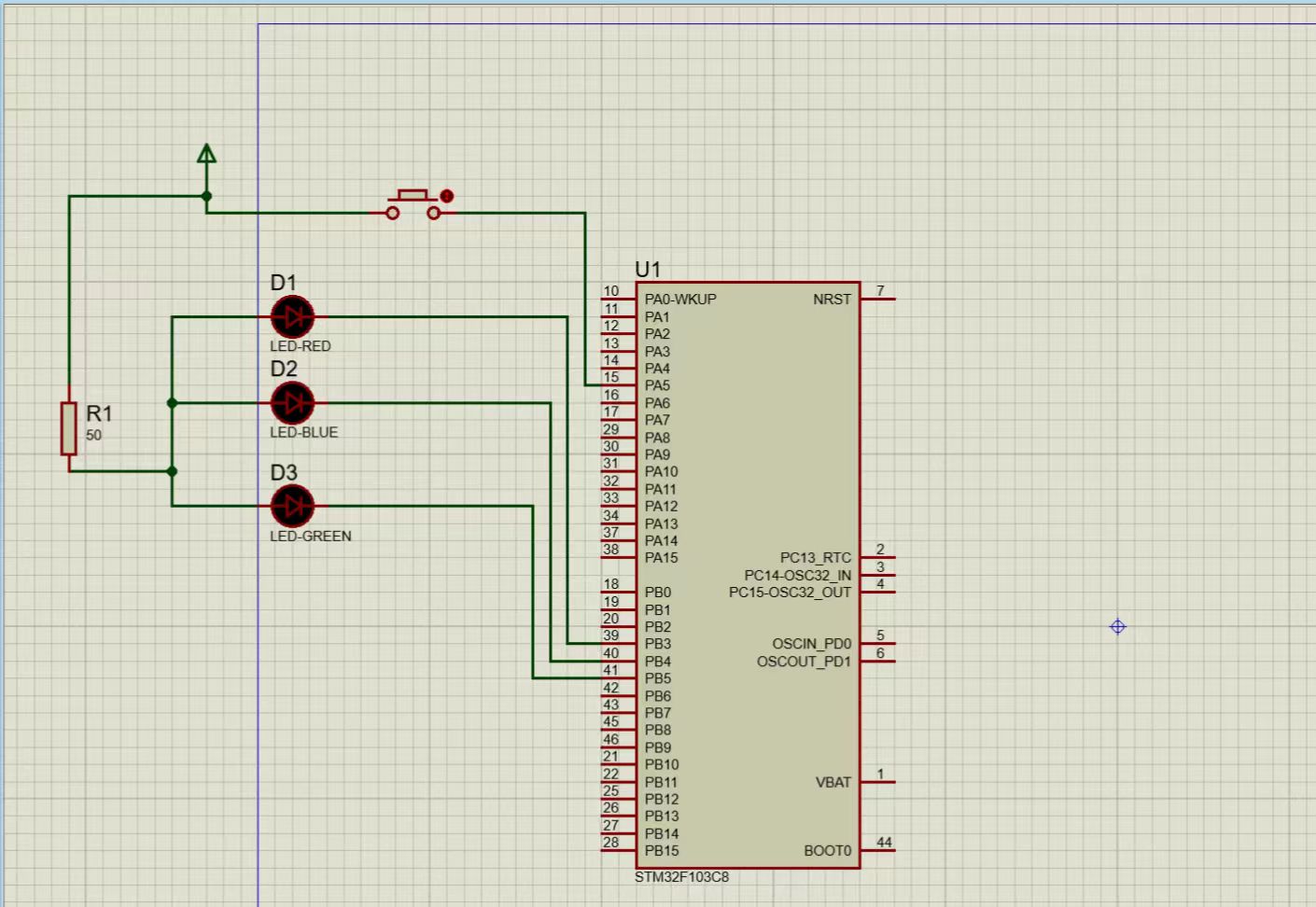This screenshot has width=1316, height=907.
Task: Click the wire junction dot left of D2
Action: coord(172,403)
